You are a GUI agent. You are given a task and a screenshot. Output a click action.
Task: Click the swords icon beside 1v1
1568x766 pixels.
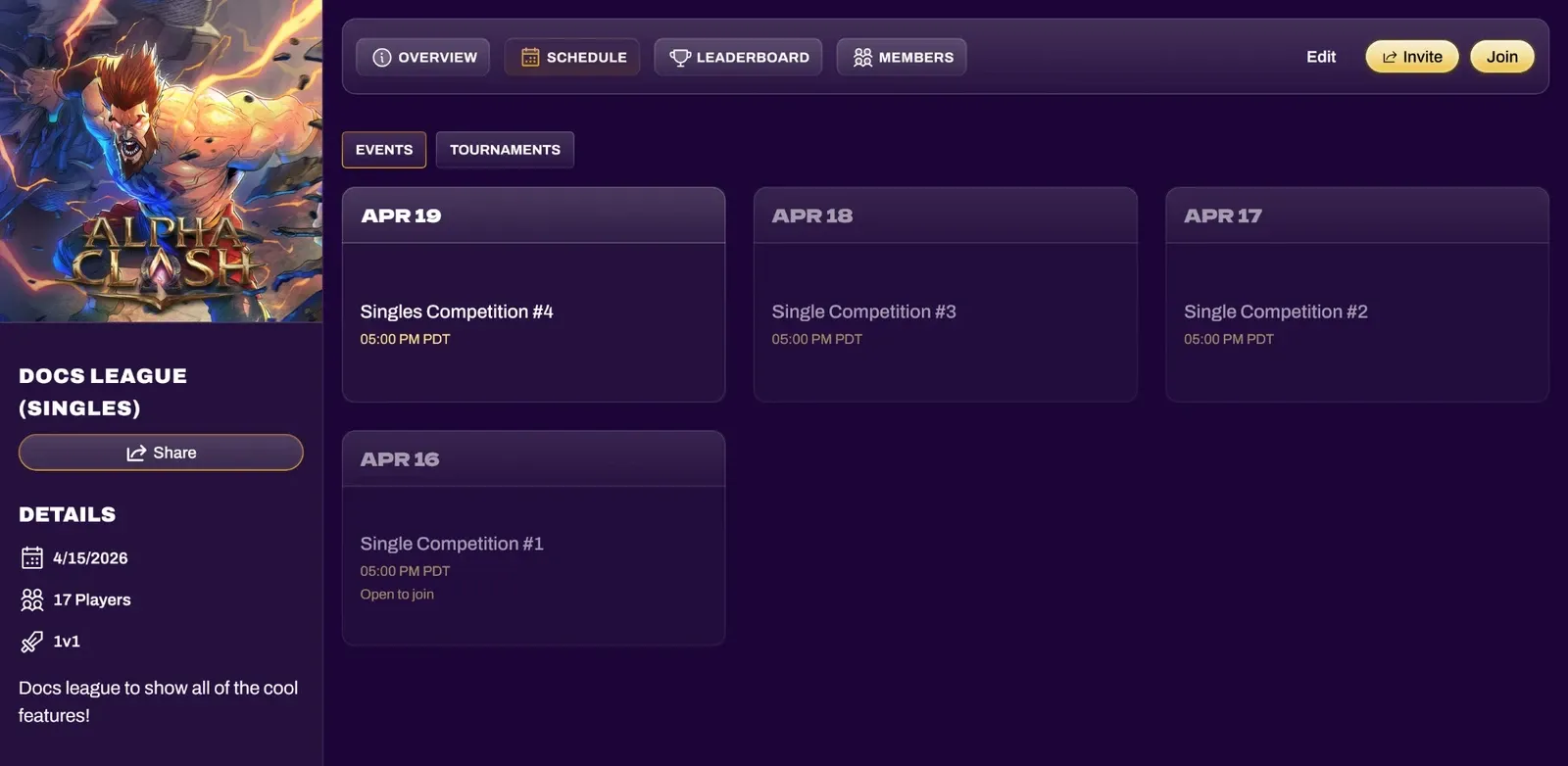pos(32,642)
